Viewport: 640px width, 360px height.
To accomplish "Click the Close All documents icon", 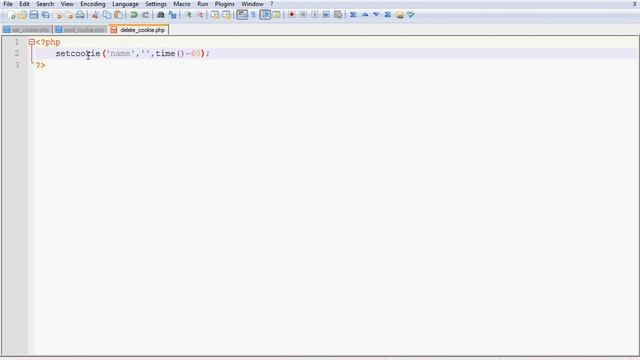I will coord(69,15).
